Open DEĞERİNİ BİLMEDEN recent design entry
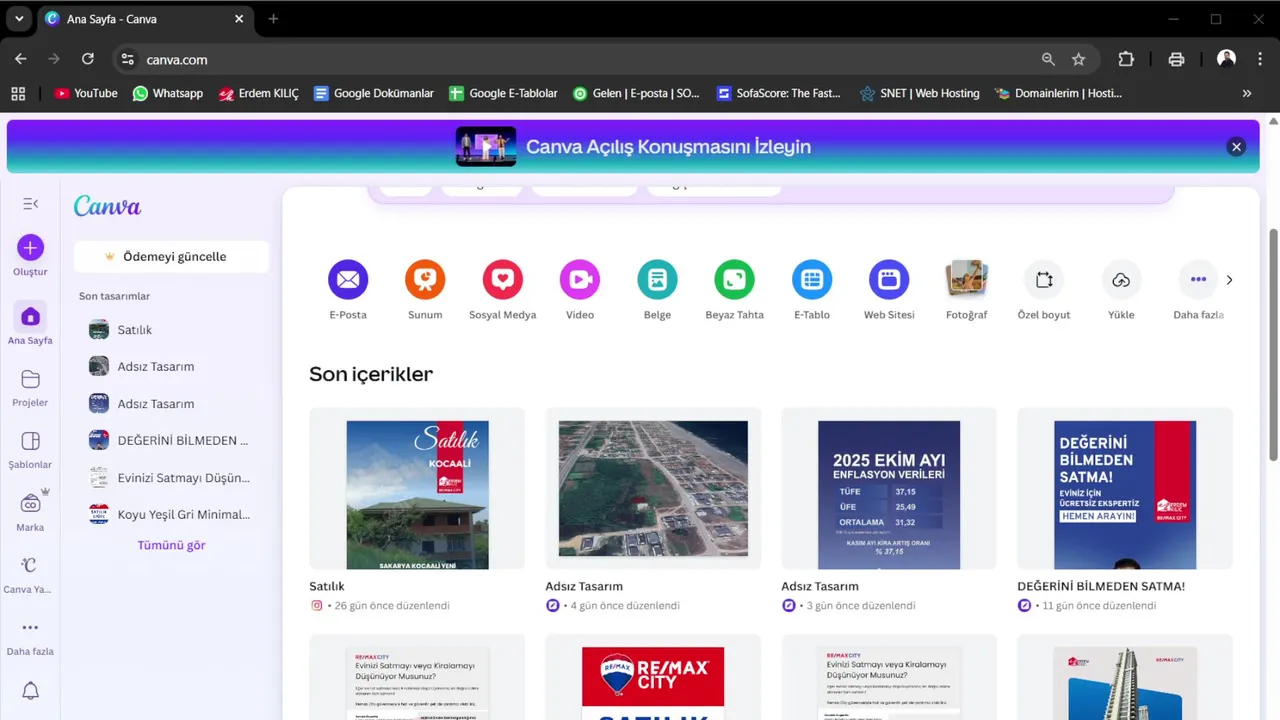Image resolution: width=1280 pixels, height=720 pixels. click(171, 440)
